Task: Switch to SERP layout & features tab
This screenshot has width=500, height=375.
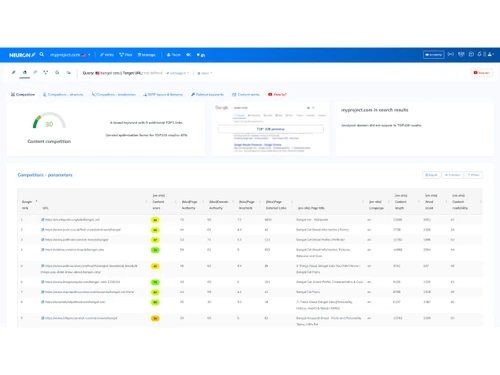Action: pyautogui.click(x=163, y=95)
